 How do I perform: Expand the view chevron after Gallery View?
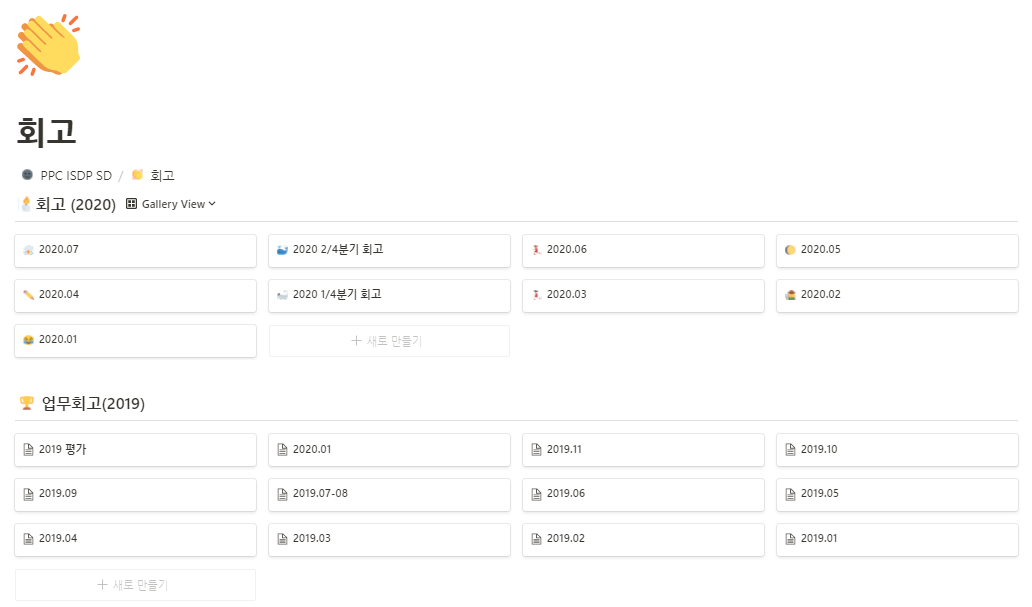pos(212,204)
